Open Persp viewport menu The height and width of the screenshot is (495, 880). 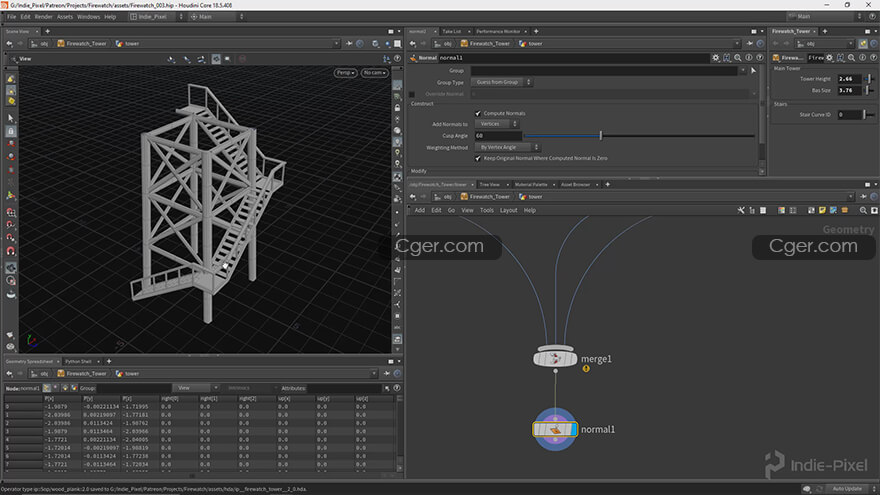[346, 72]
